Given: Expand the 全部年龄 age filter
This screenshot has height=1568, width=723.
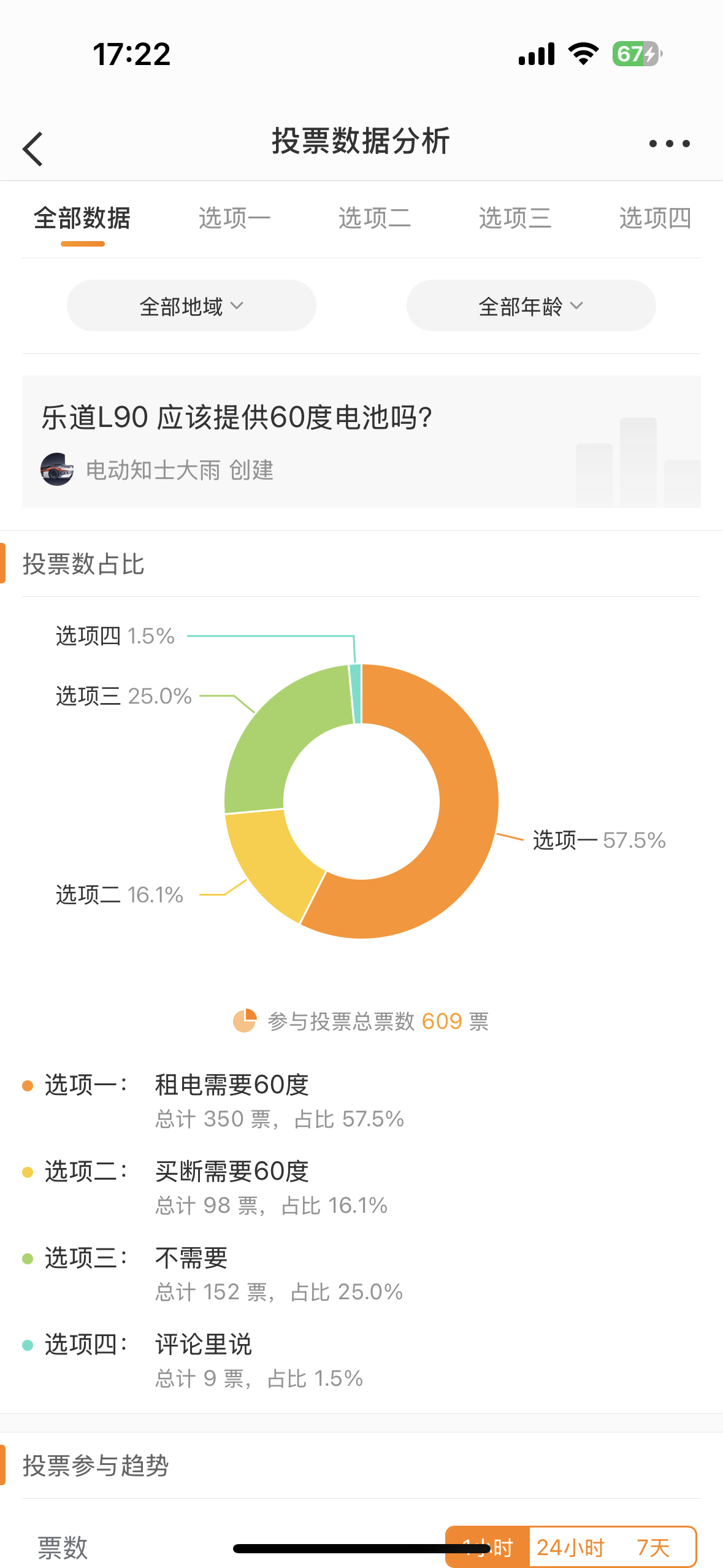Looking at the screenshot, I should (x=531, y=306).
